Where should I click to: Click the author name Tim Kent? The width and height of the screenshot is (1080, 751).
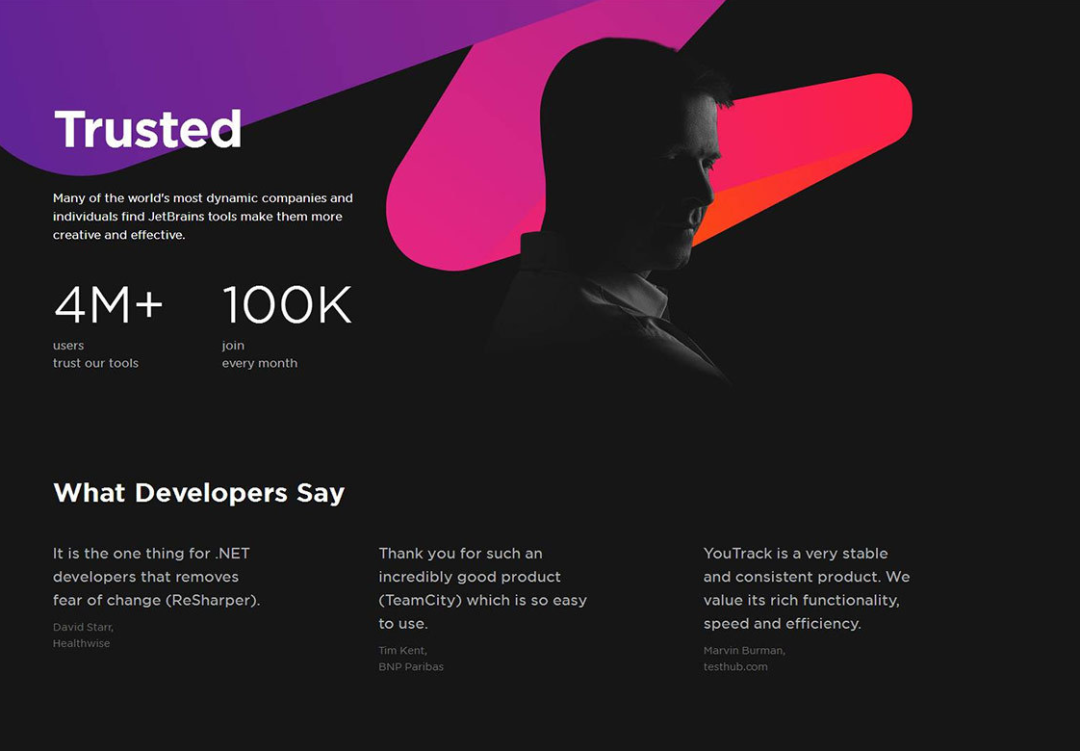pos(402,650)
